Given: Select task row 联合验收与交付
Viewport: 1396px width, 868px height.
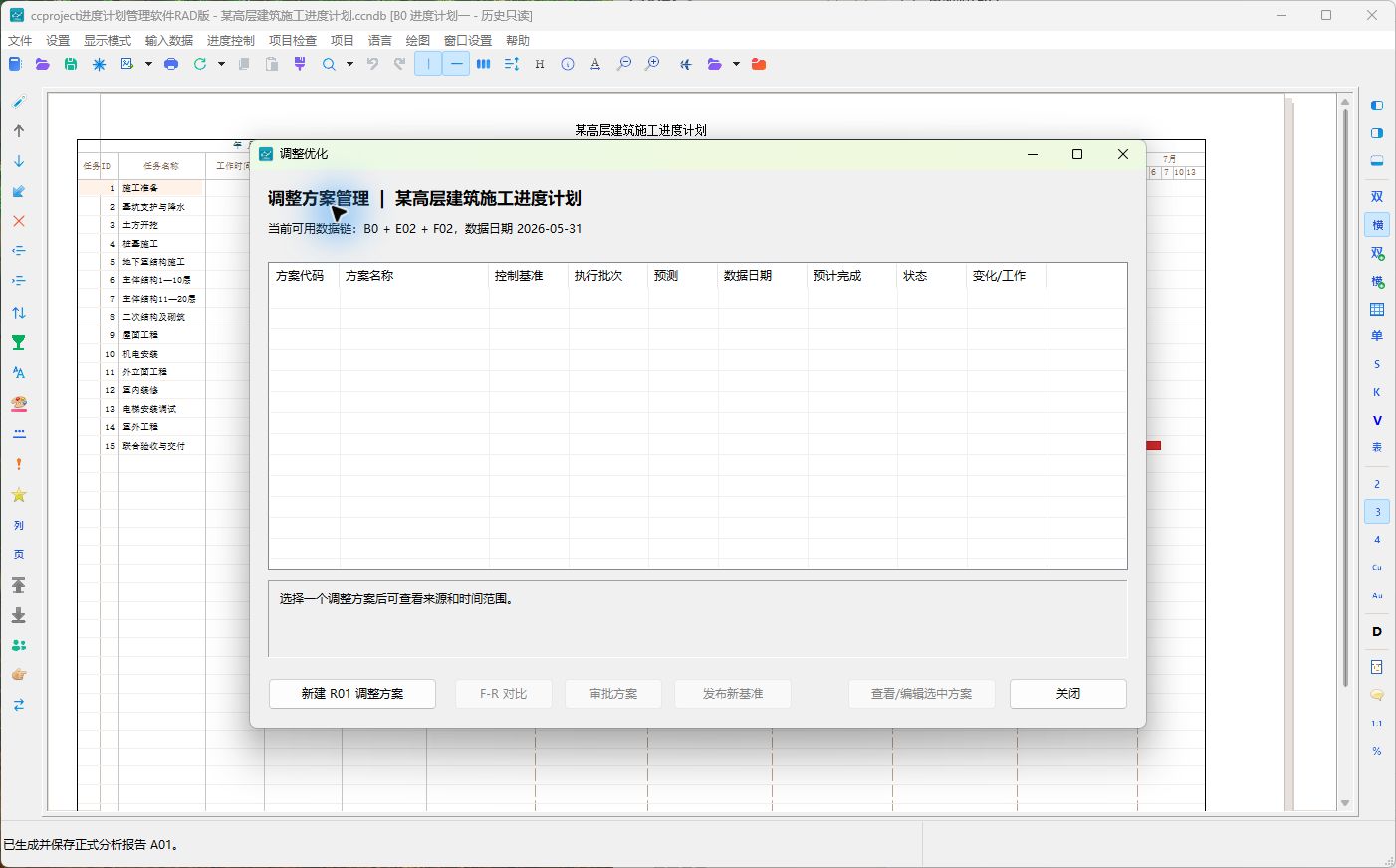Looking at the screenshot, I should pos(153,446).
